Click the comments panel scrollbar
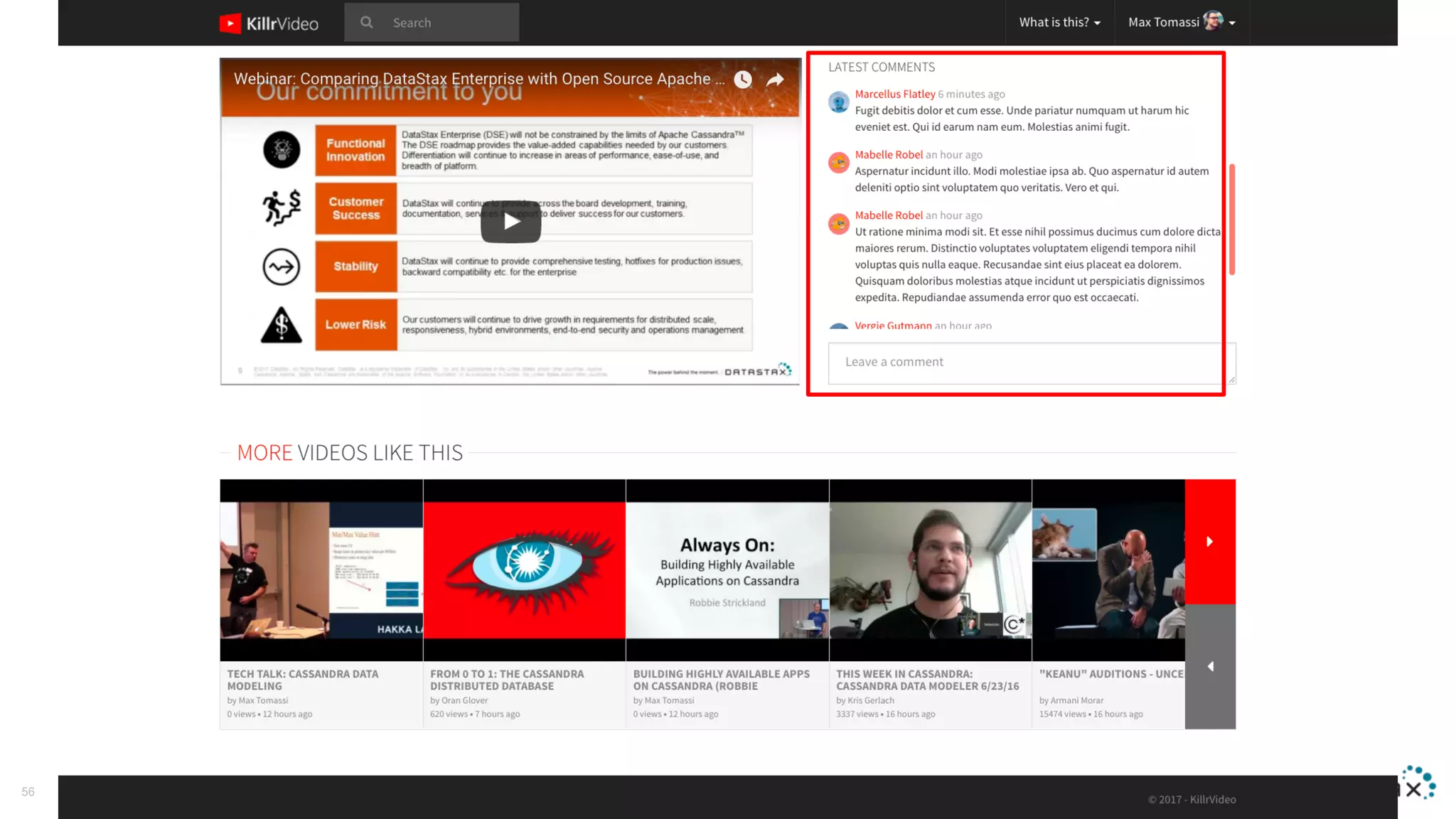 coord(1232,219)
